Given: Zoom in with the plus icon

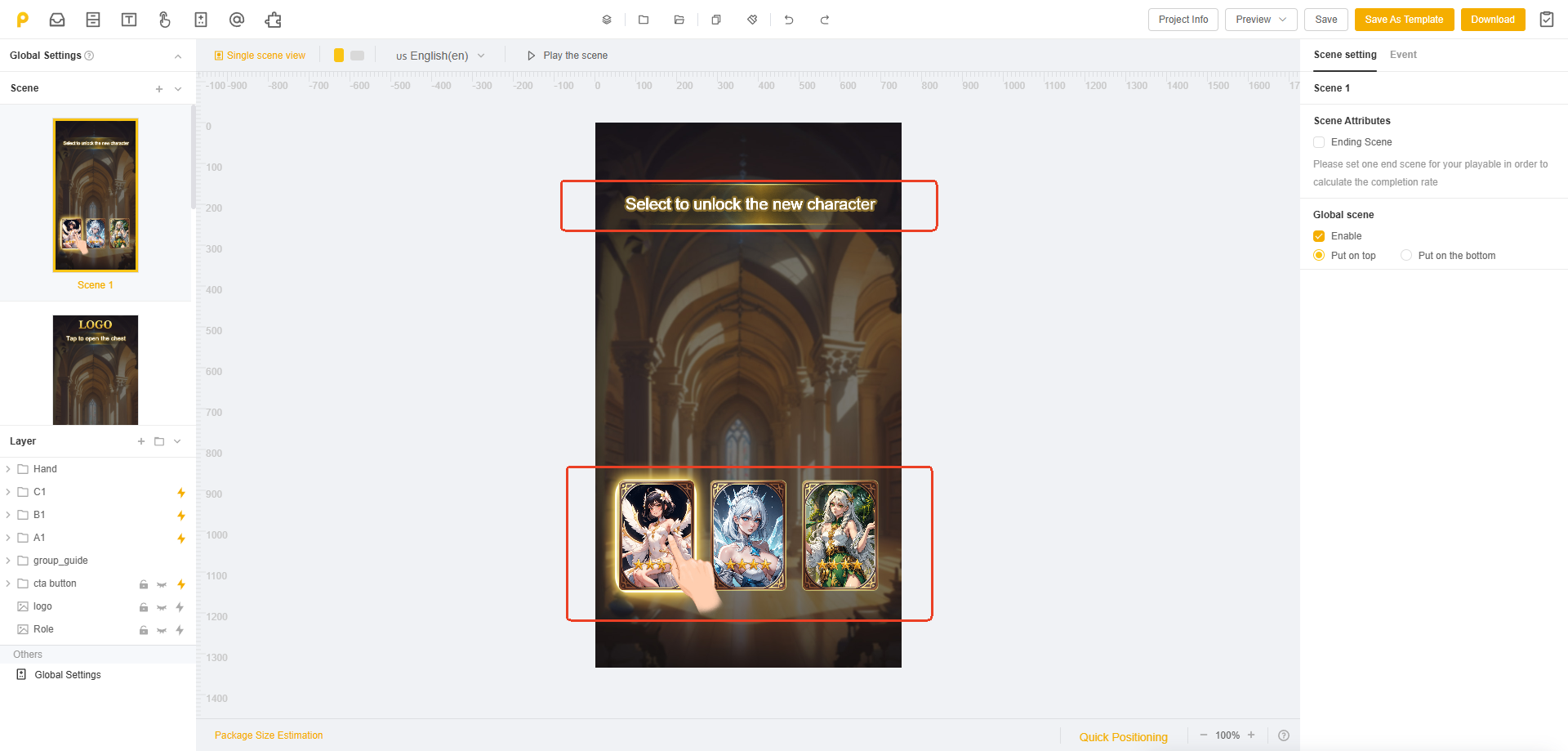Looking at the screenshot, I should [x=1251, y=735].
